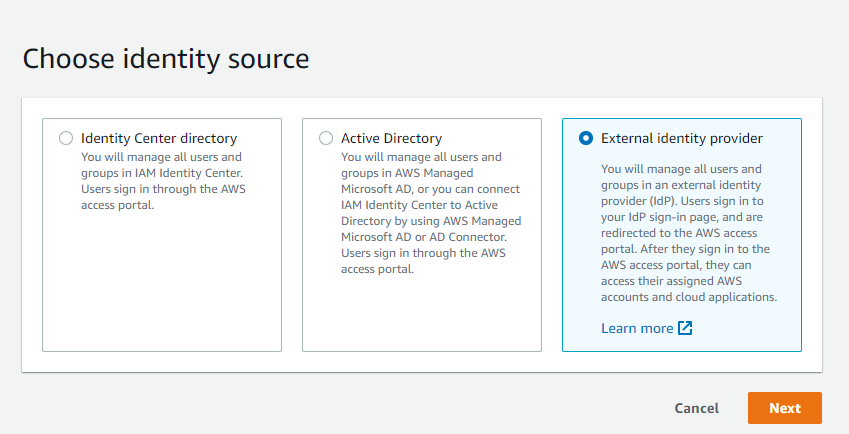Click the external-link icon beside Learn more

pos(685,328)
